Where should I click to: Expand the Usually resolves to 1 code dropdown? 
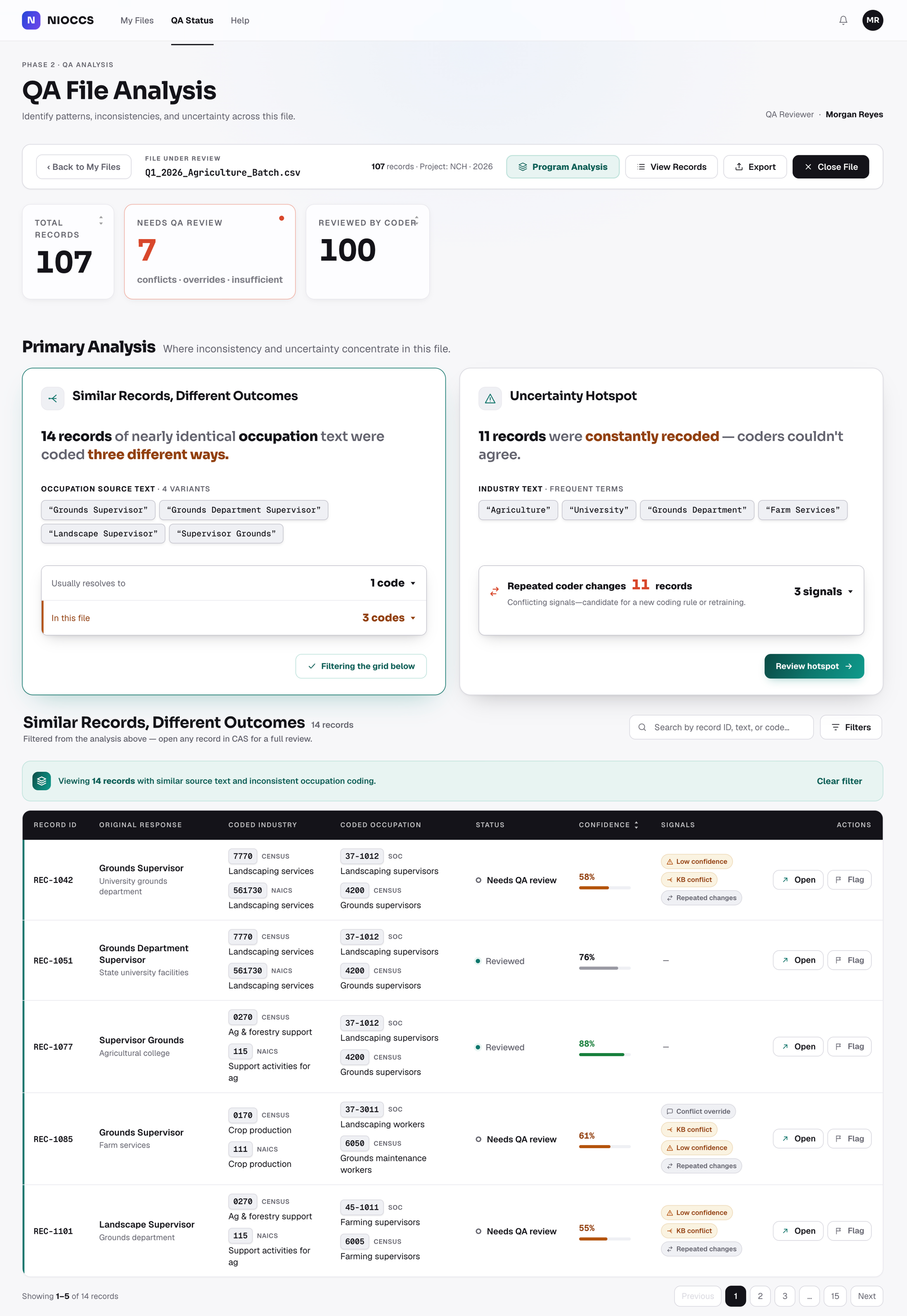[234, 583]
